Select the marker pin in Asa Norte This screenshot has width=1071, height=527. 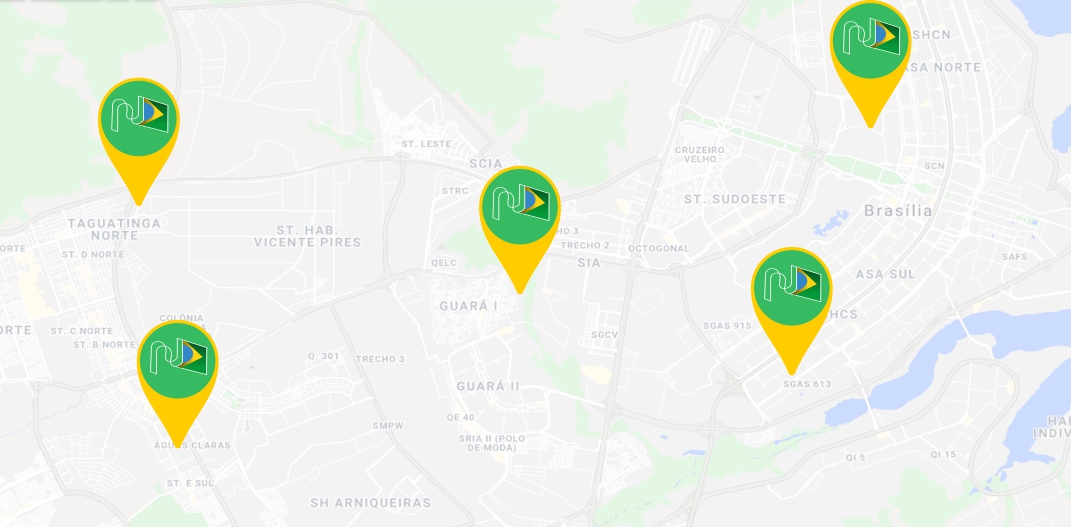(870, 63)
